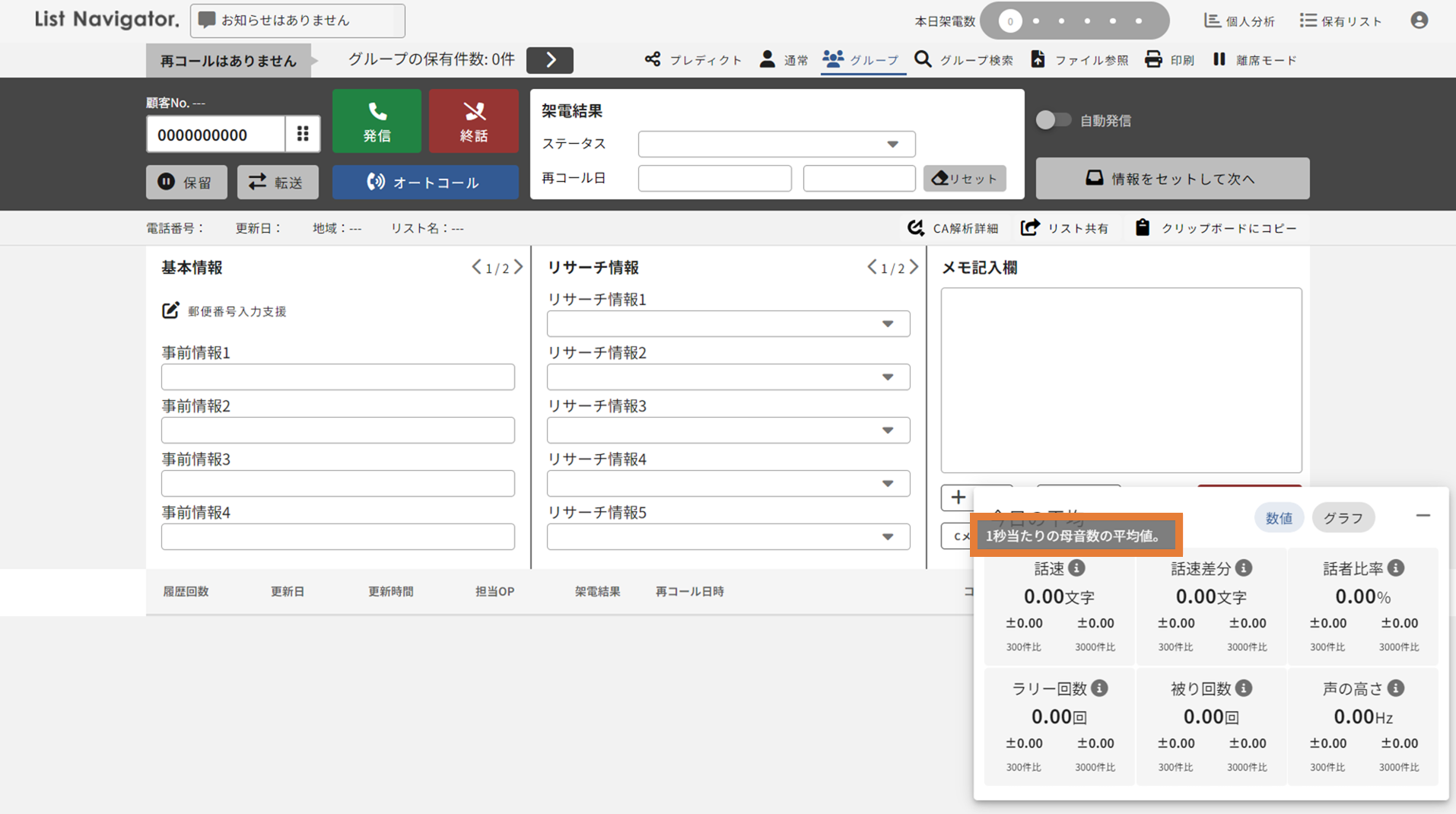Go to next page of 基本情報
Image resolution: width=1456 pixels, height=814 pixels.
coord(519,267)
